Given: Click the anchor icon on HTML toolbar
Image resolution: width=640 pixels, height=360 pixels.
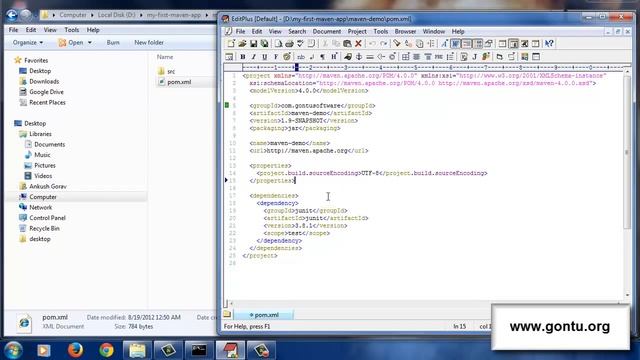Looking at the screenshot, I should click(359, 57).
